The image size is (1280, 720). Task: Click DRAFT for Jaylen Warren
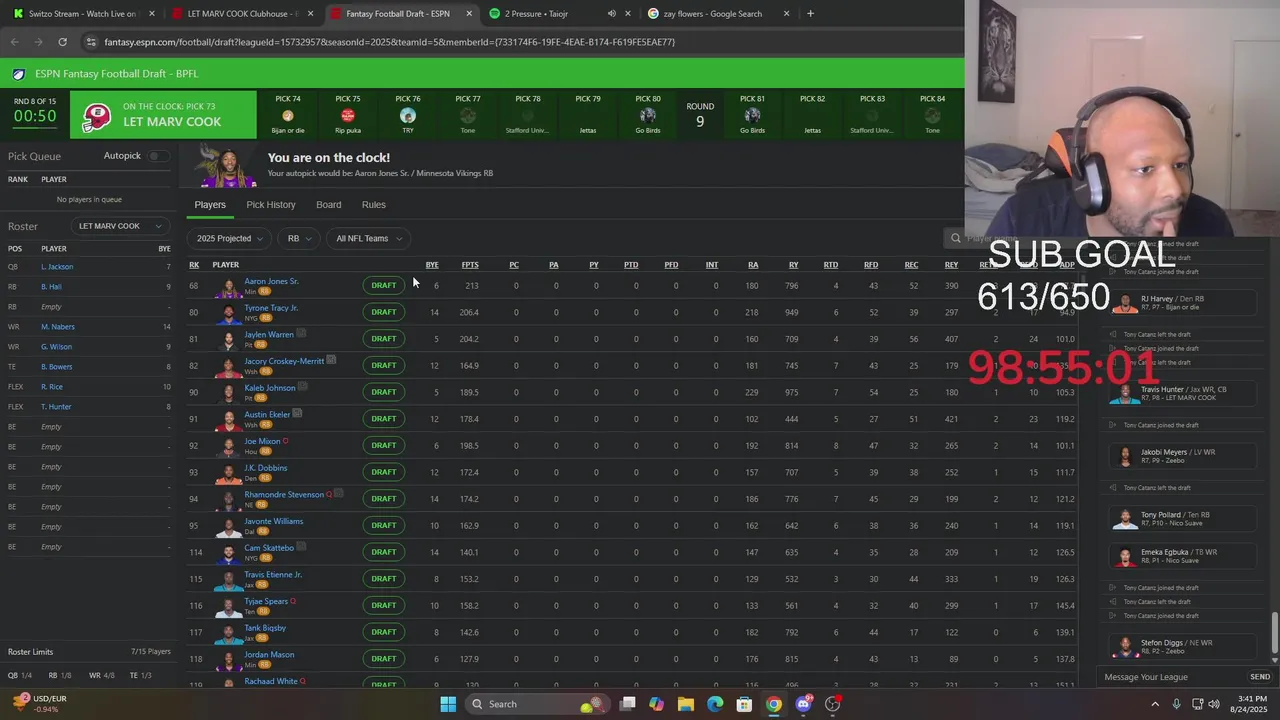click(x=384, y=339)
